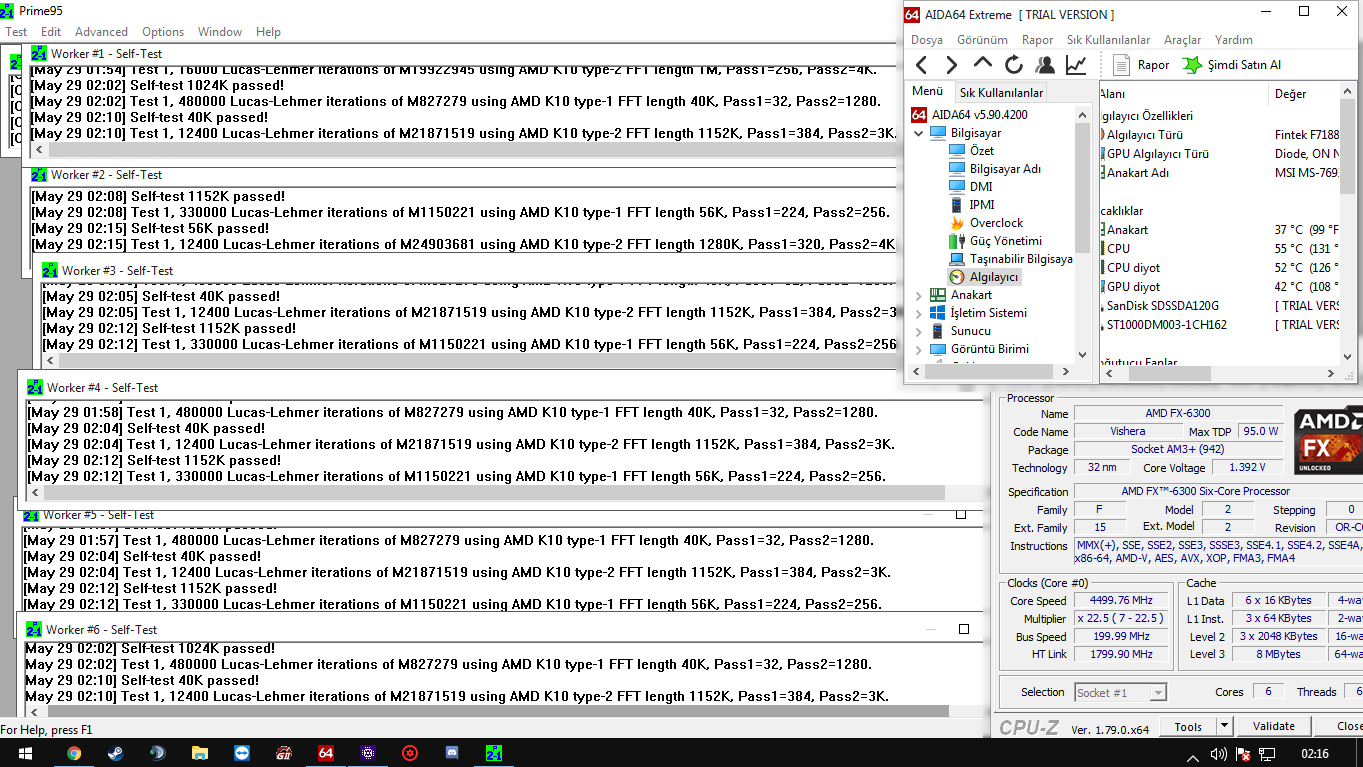Select the CPU diyot temperature row
Screen dimensions: 1363x767
(x=1219, y=267)
